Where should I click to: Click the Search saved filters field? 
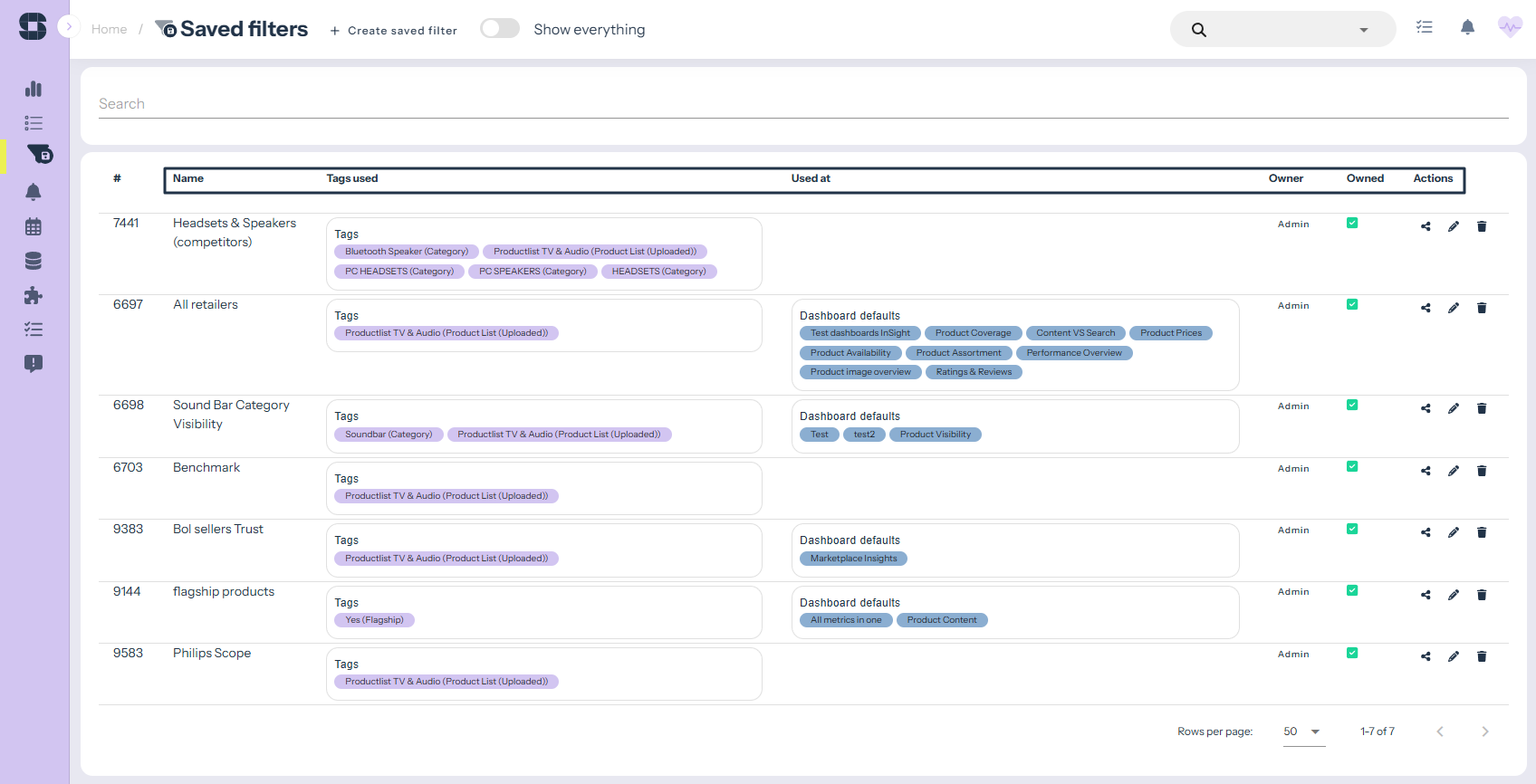coord(802,104)
